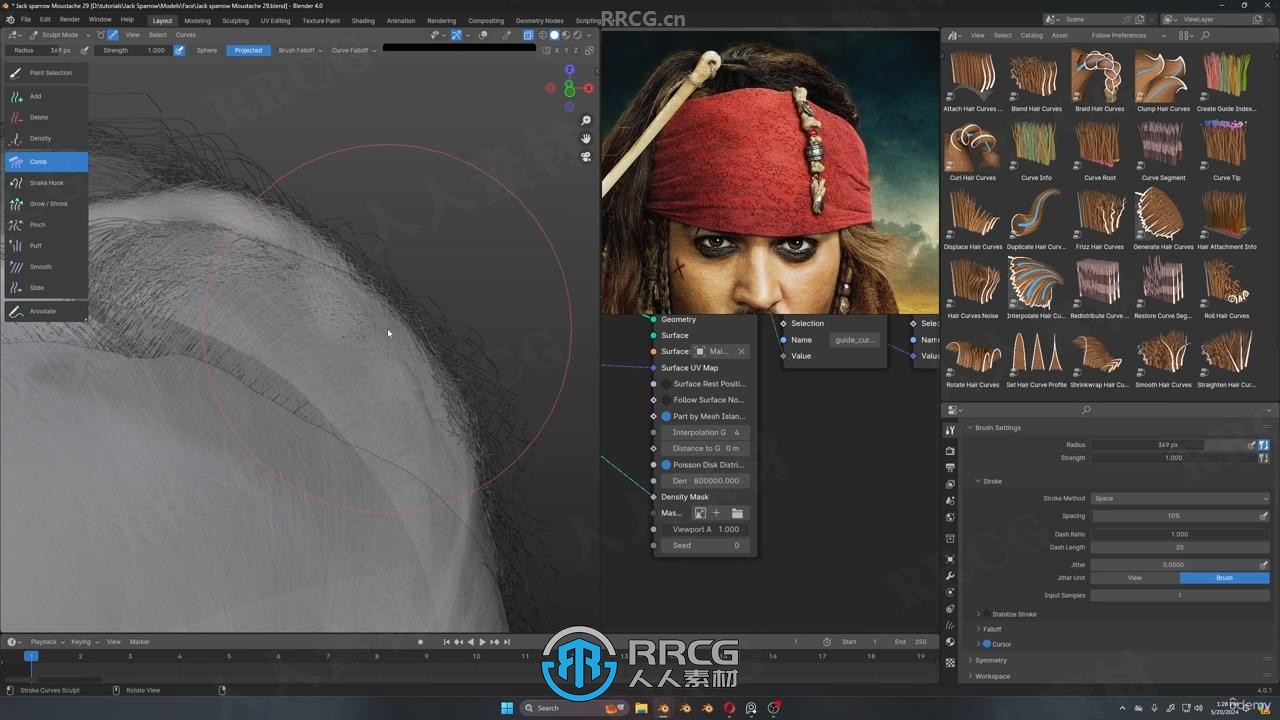
Task: Select the Grow / Shrink tool
Action: [x=46, y=204]
